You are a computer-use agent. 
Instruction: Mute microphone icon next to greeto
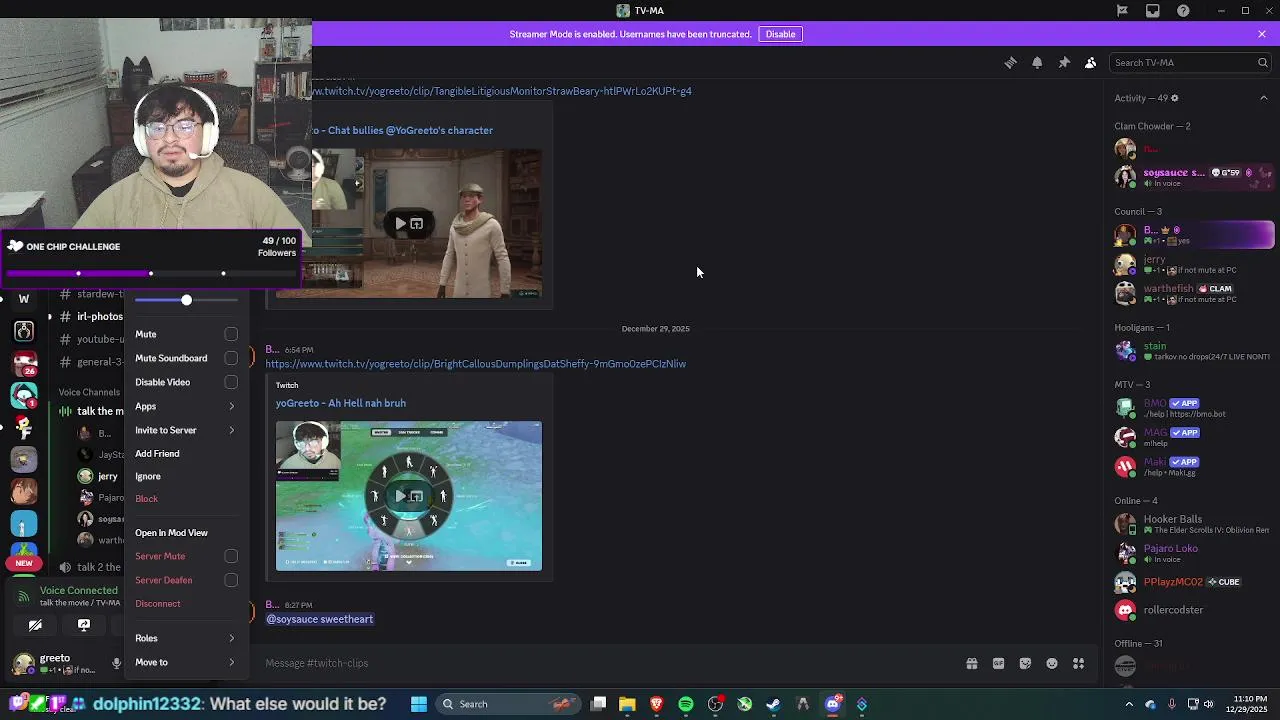[x=116, y=663]
